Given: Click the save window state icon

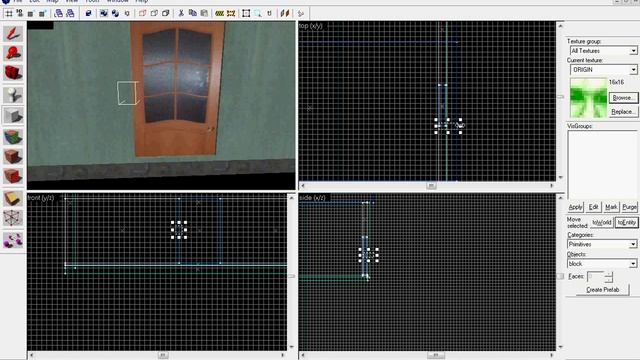Looking at the screenshot, I should 70,13.
